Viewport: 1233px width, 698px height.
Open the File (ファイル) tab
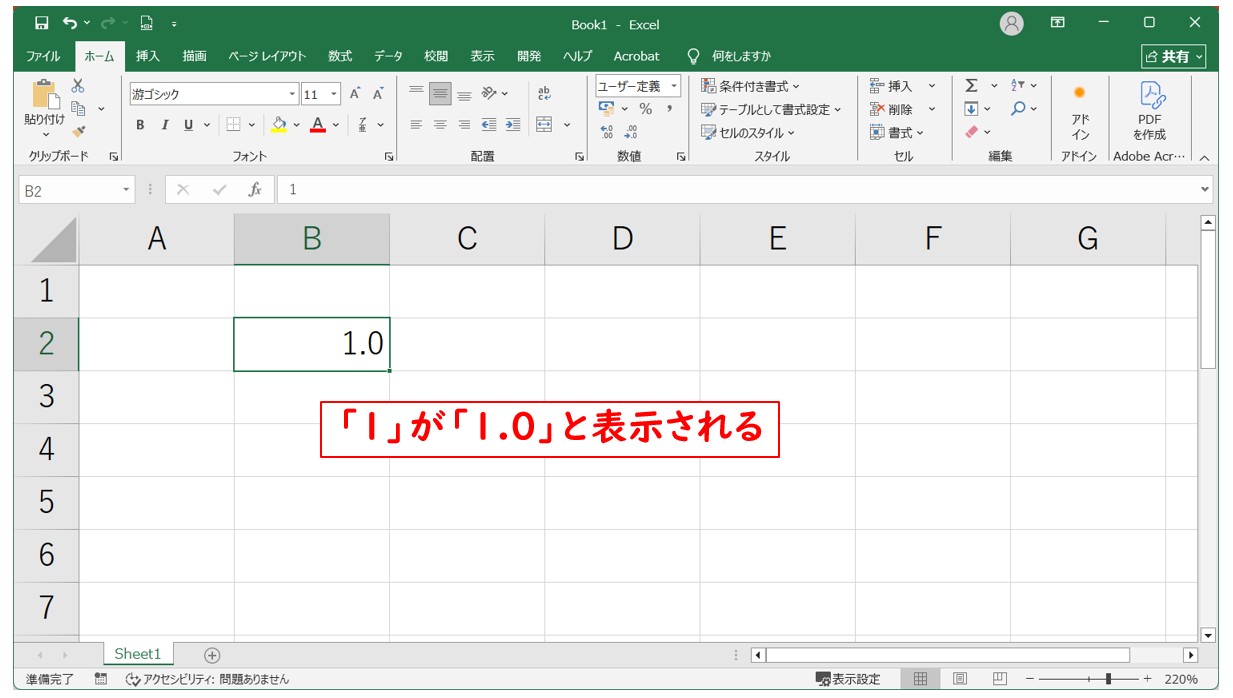pos(43,56)
